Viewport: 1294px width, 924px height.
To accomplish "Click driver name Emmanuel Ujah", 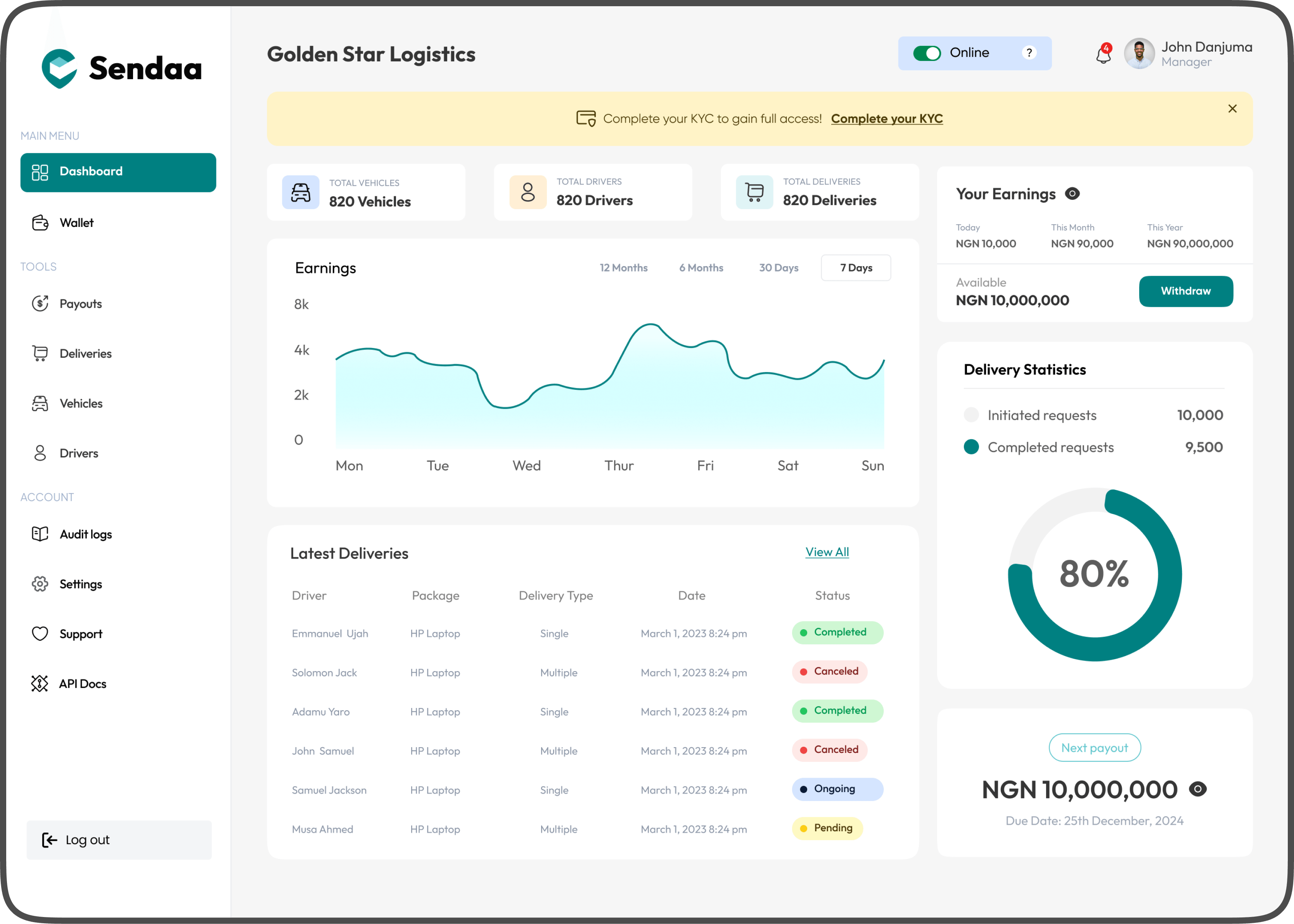I will 330,633.
